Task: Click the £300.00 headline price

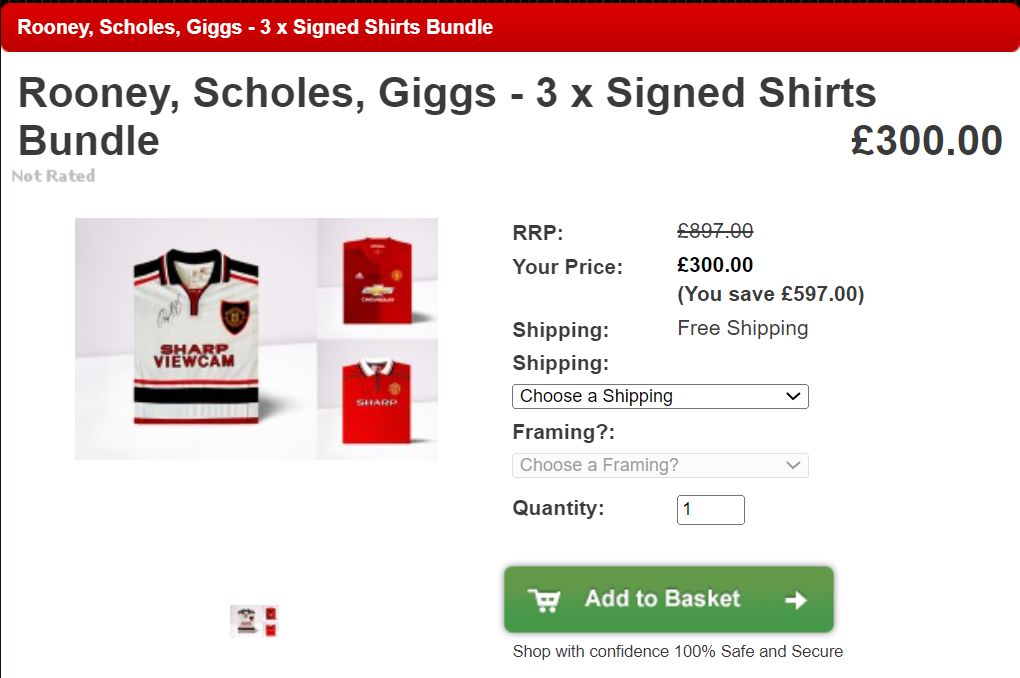Action: 926,141
